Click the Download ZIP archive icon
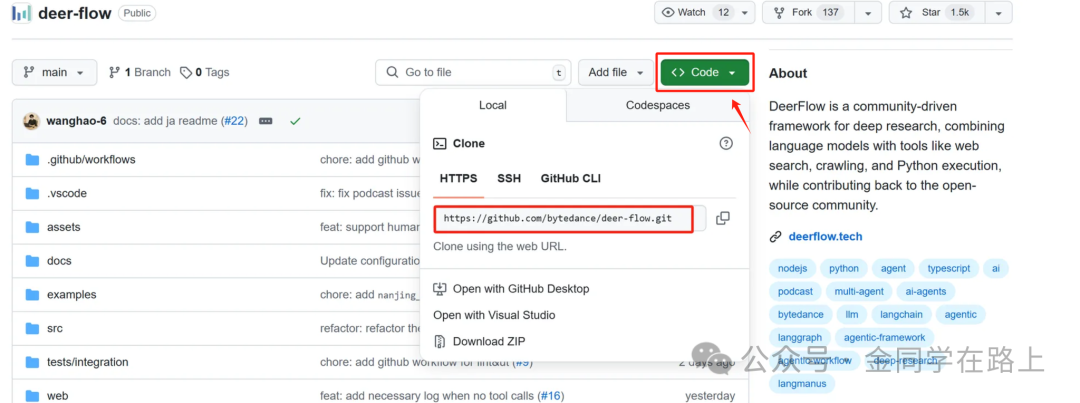The image size is (1080, 403). click(x=439, y=342)
